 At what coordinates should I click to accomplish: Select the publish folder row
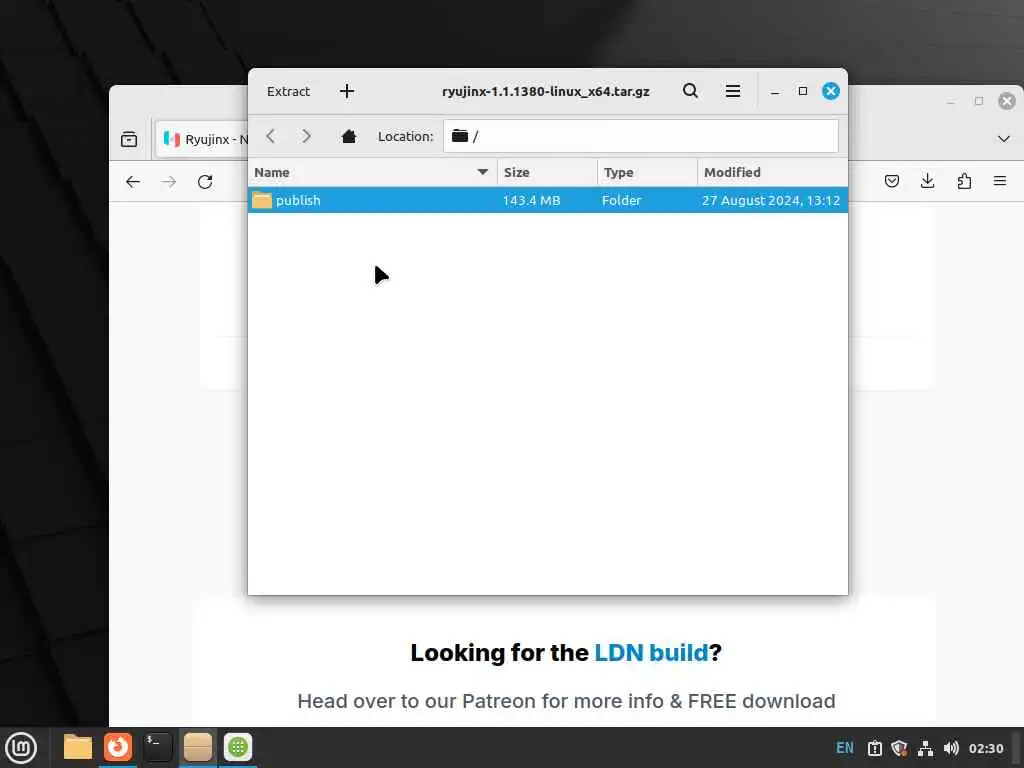click(548, 200)
